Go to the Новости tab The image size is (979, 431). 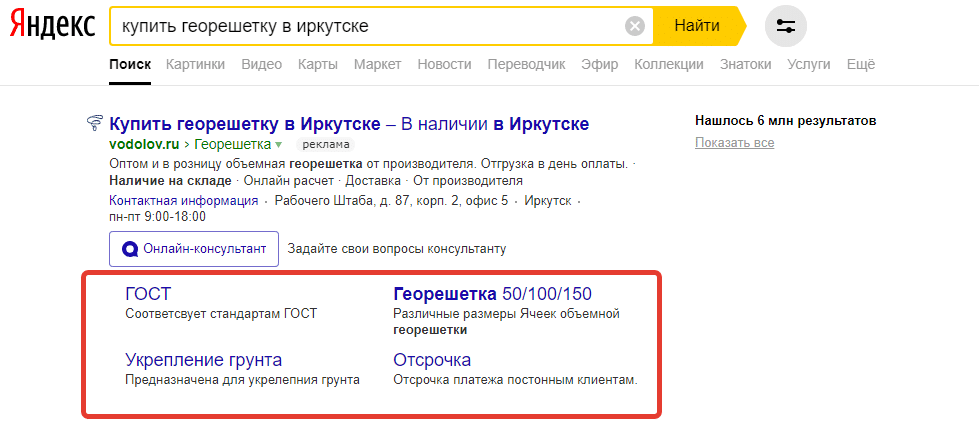click(x=445, y=64)
